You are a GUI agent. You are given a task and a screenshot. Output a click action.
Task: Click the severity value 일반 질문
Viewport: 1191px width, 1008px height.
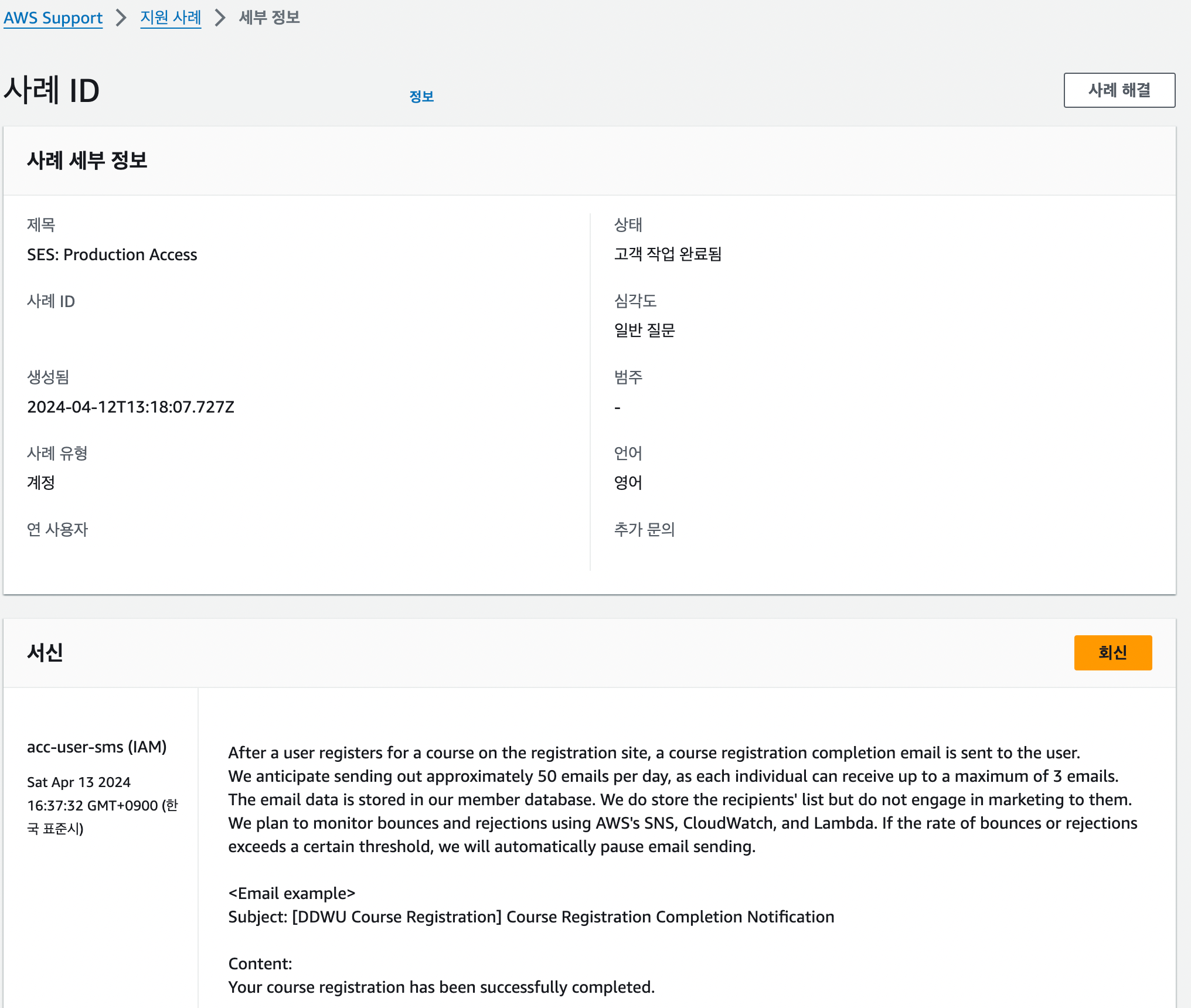[645, 331]
